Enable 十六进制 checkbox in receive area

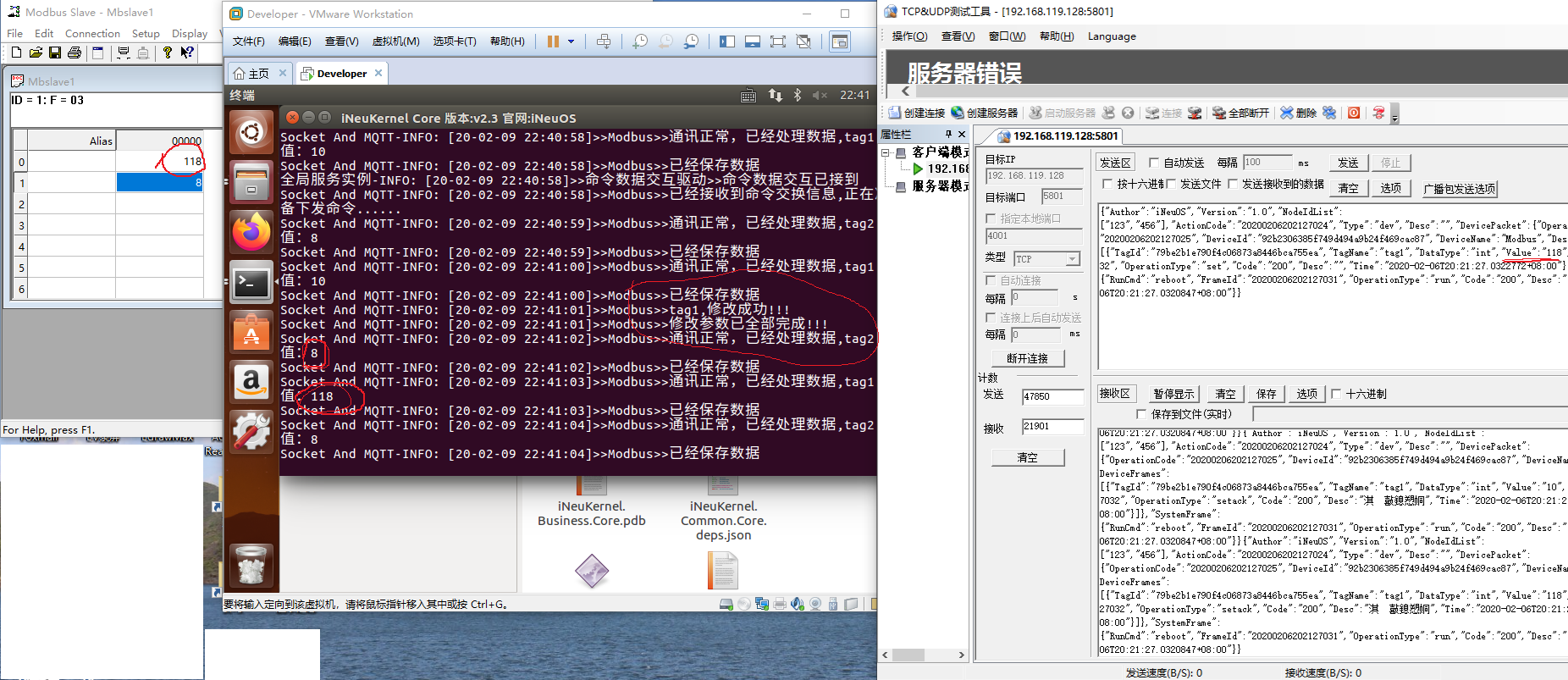1336,394
